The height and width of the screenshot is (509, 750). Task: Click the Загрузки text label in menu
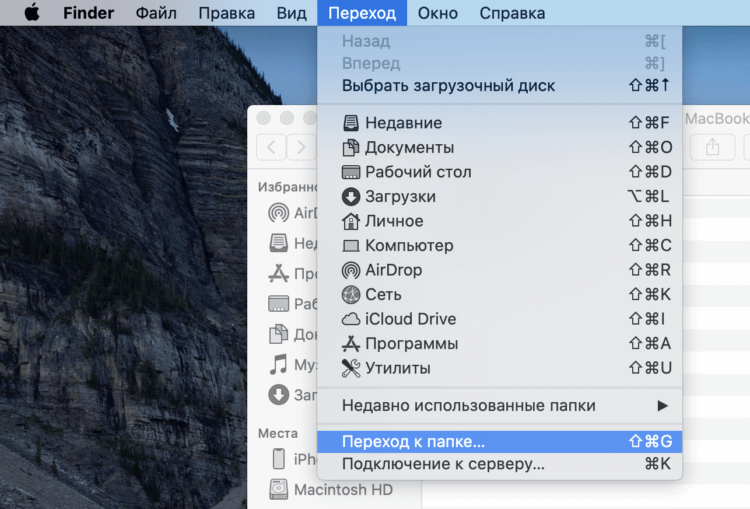click(400, 196)
